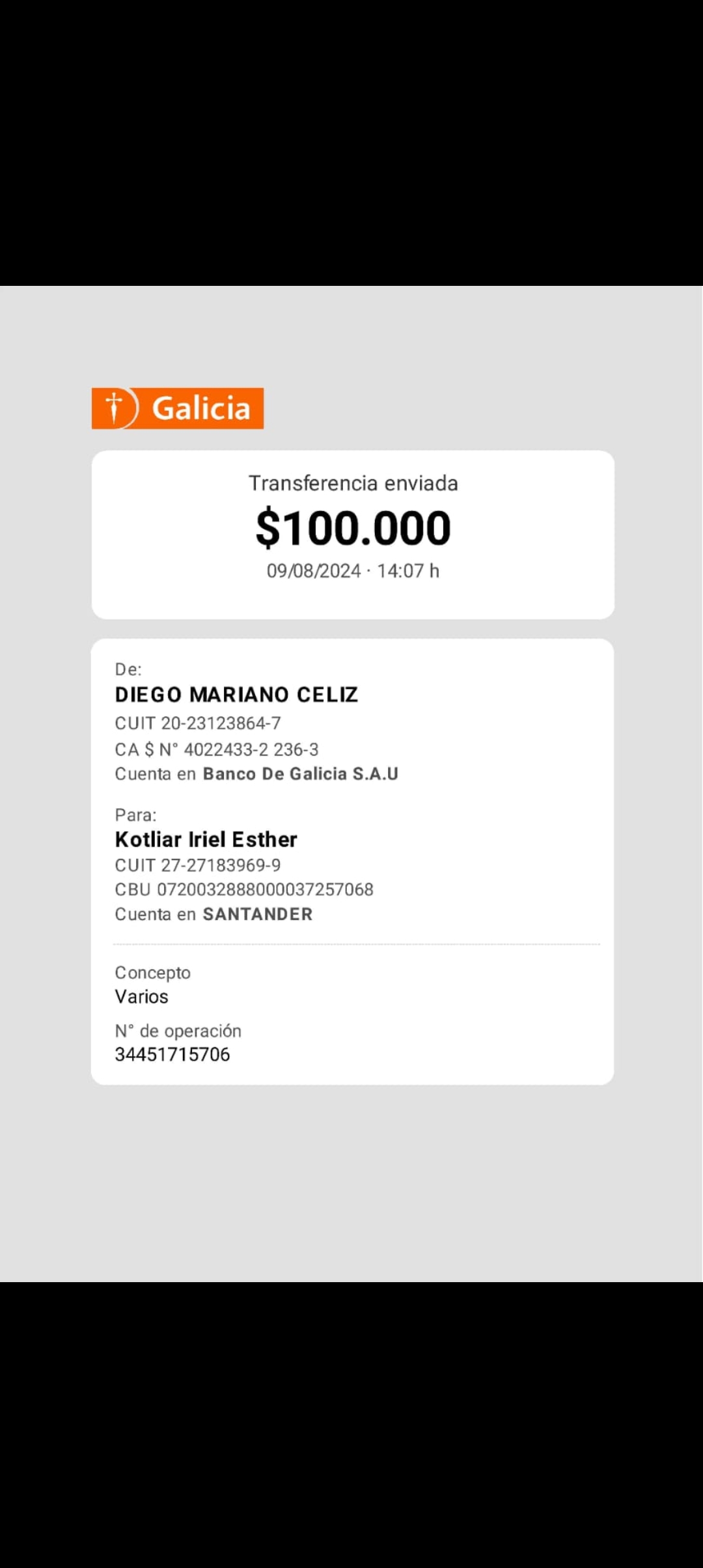Select the Banco De Galicia S.A.U text
Viewport: 703px width, 1568px height.
click(x=301, y=774)
